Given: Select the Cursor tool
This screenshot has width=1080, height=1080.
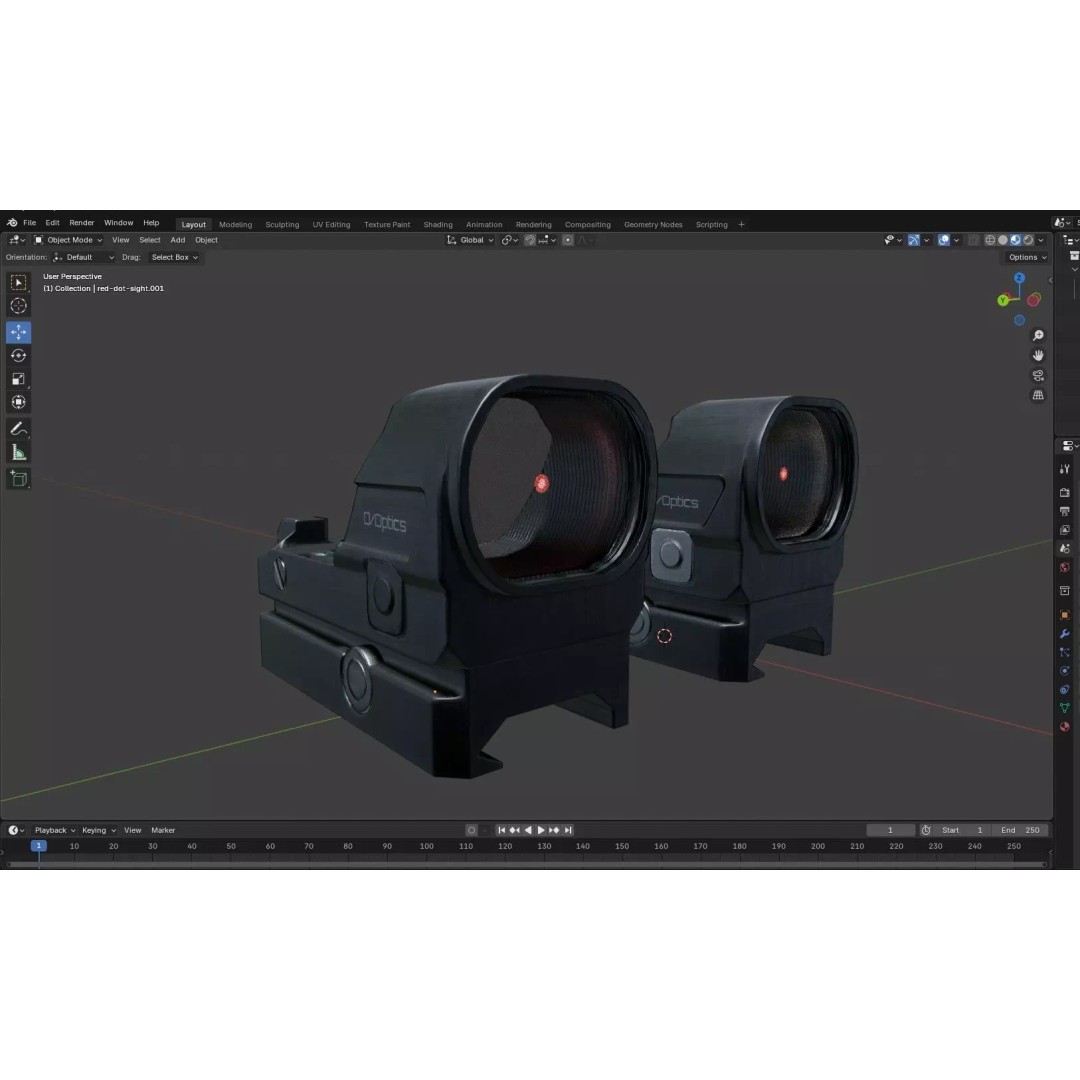Looking at the screenshot, I should pos(19,306).
